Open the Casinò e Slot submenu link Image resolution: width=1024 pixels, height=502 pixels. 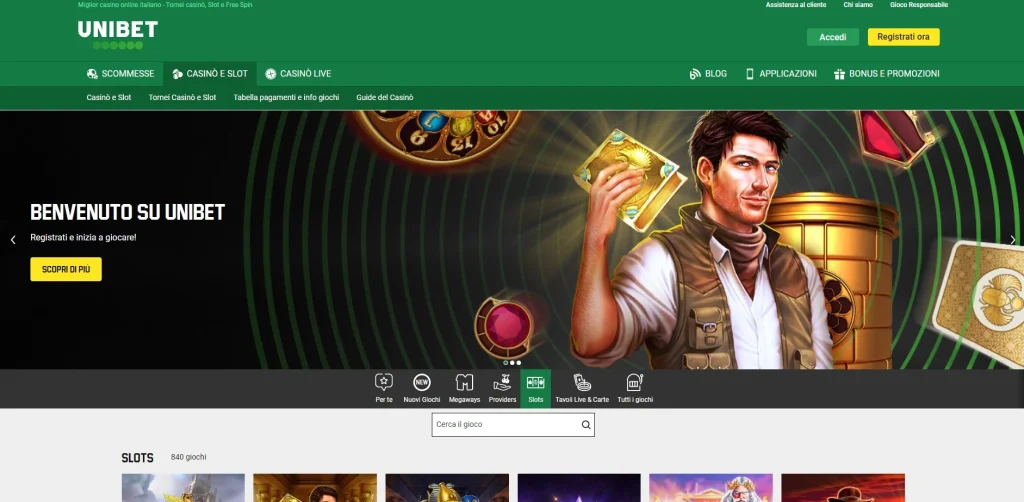(108, 97)
